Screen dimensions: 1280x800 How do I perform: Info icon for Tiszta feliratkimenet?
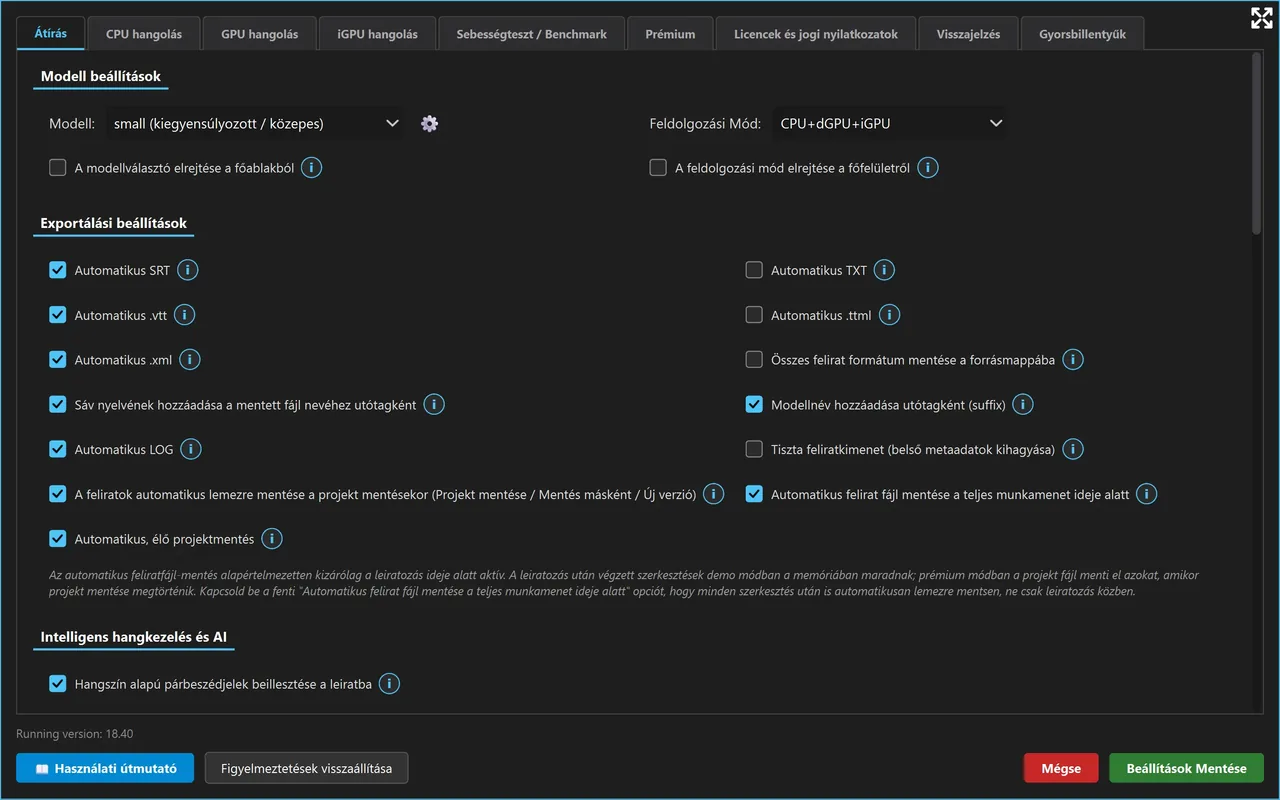tap(1073, 450)
